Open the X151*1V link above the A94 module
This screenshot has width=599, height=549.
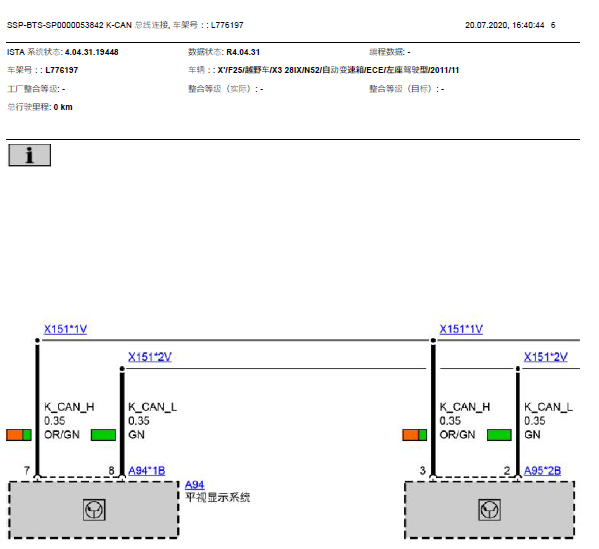65,329
